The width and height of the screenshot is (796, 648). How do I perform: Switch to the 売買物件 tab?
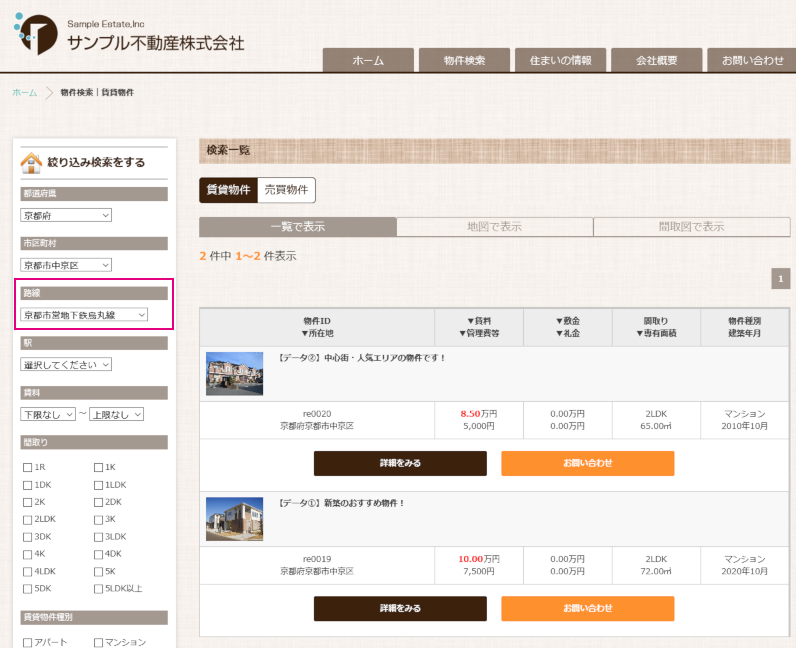pyautogui.click(x=286, y=190)
